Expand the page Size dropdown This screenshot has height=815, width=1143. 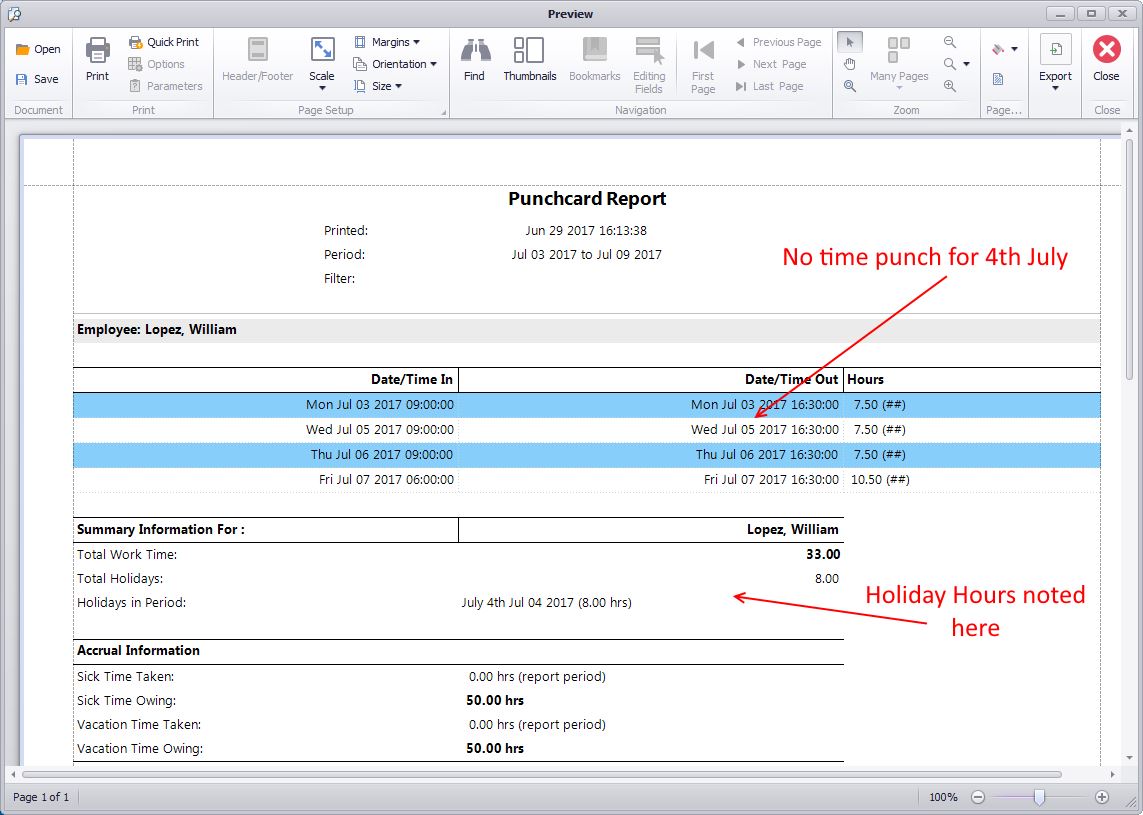click(x=378, y=86)
